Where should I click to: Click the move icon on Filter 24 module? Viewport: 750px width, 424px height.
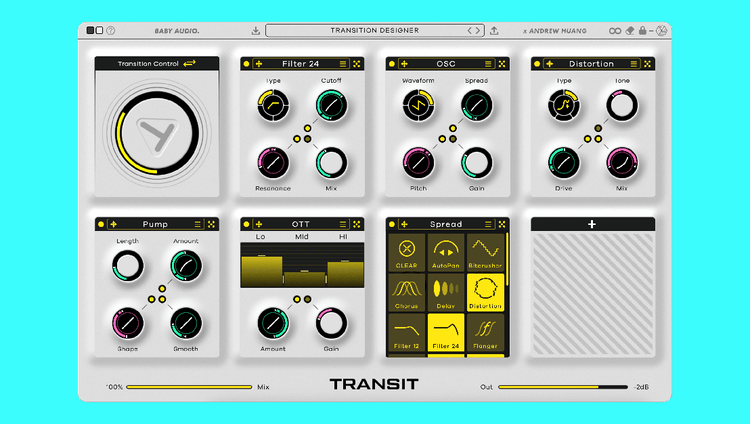tap(259, 64)
